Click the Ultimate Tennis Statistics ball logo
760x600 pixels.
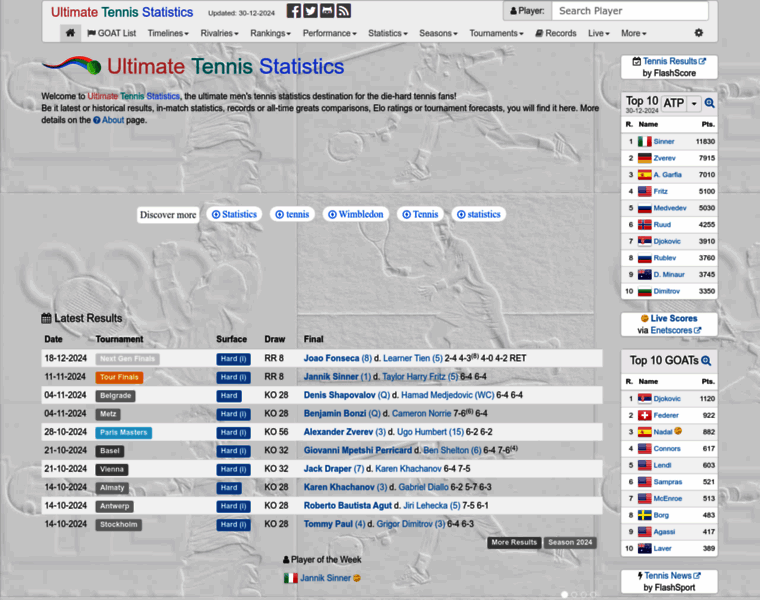tap(71, 65)
